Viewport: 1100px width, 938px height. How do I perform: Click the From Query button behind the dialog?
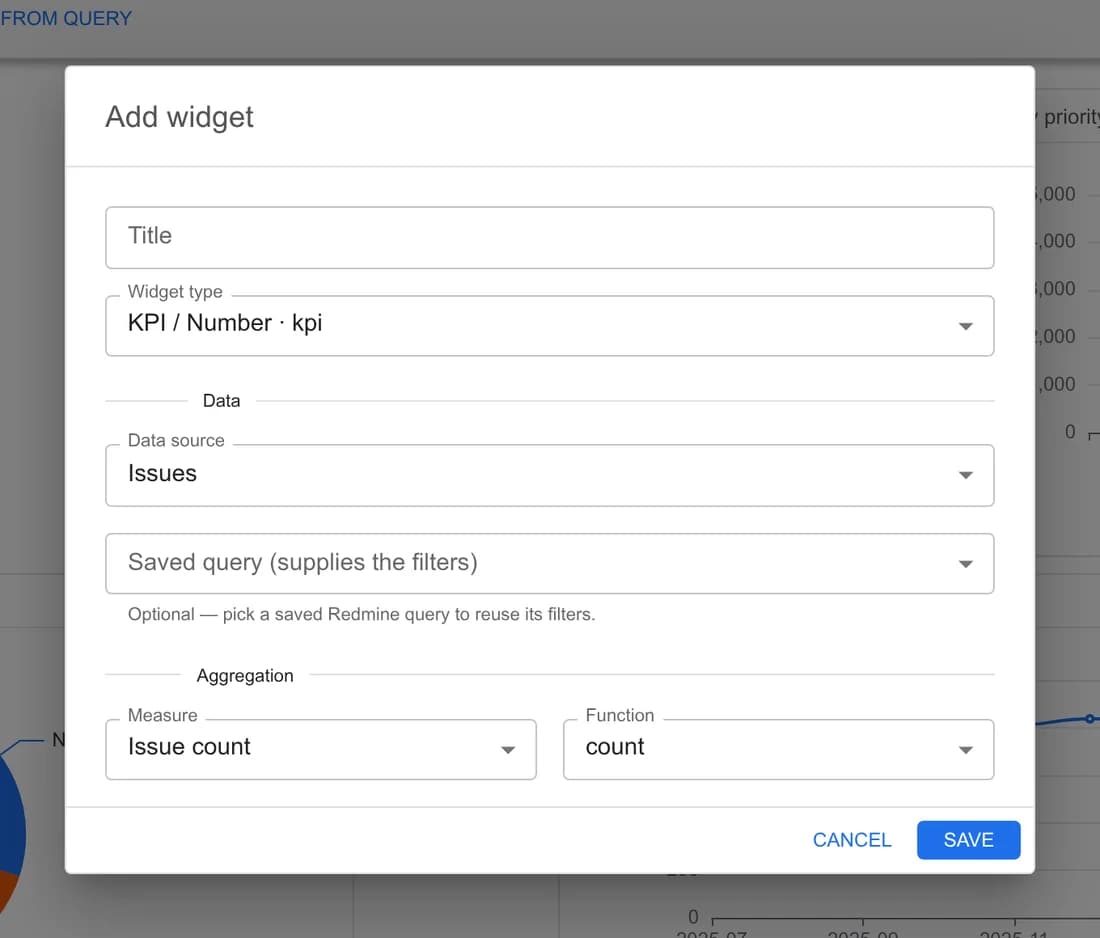click(66, 18)
